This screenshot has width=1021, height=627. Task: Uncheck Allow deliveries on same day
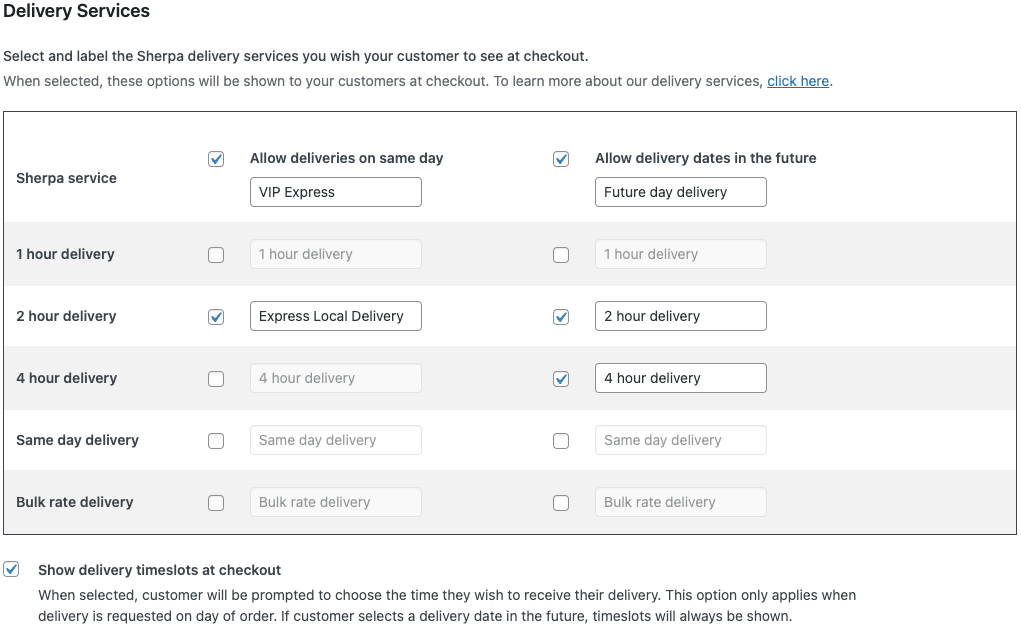click(x=216, y=159)
